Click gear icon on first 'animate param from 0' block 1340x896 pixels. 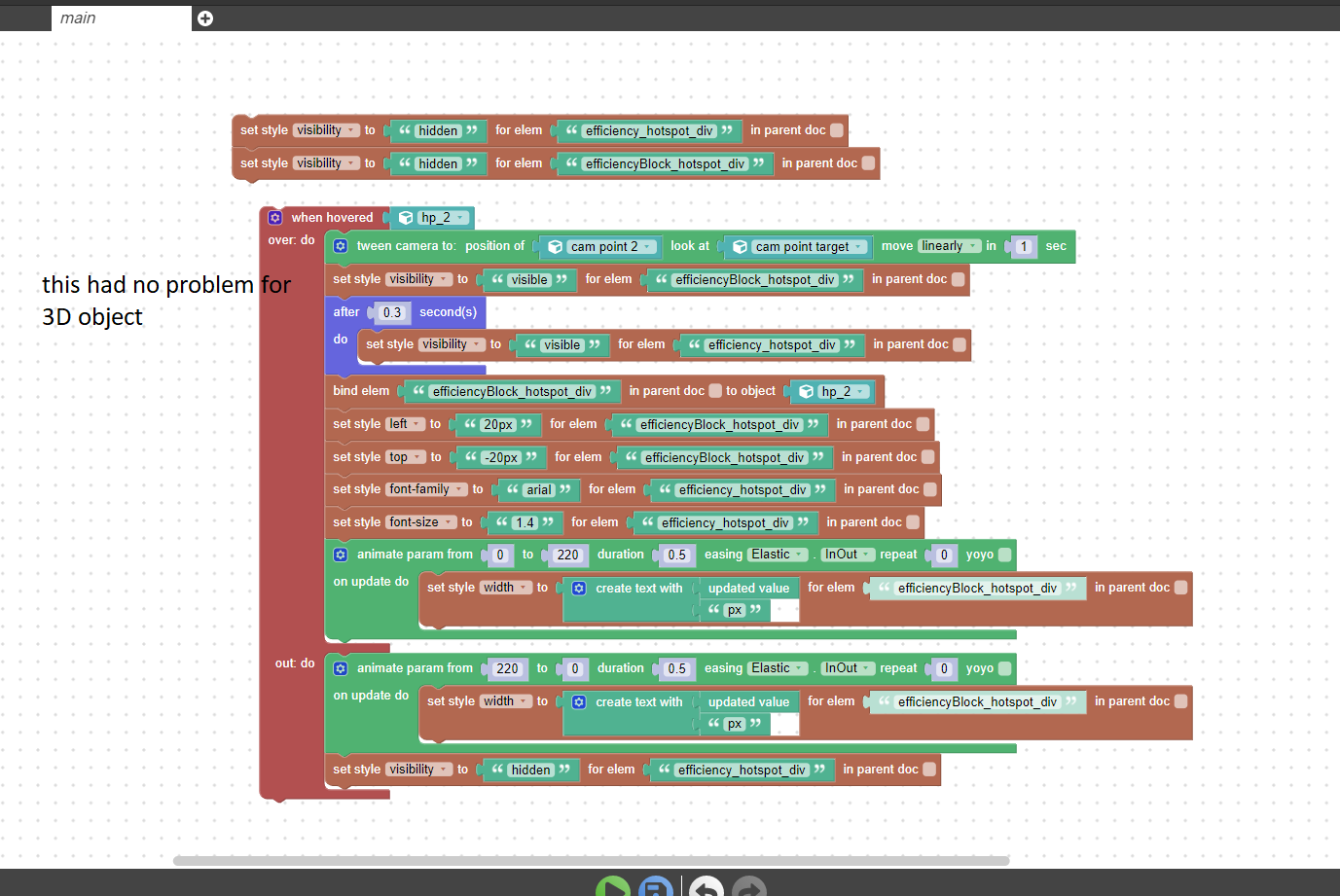341,555
